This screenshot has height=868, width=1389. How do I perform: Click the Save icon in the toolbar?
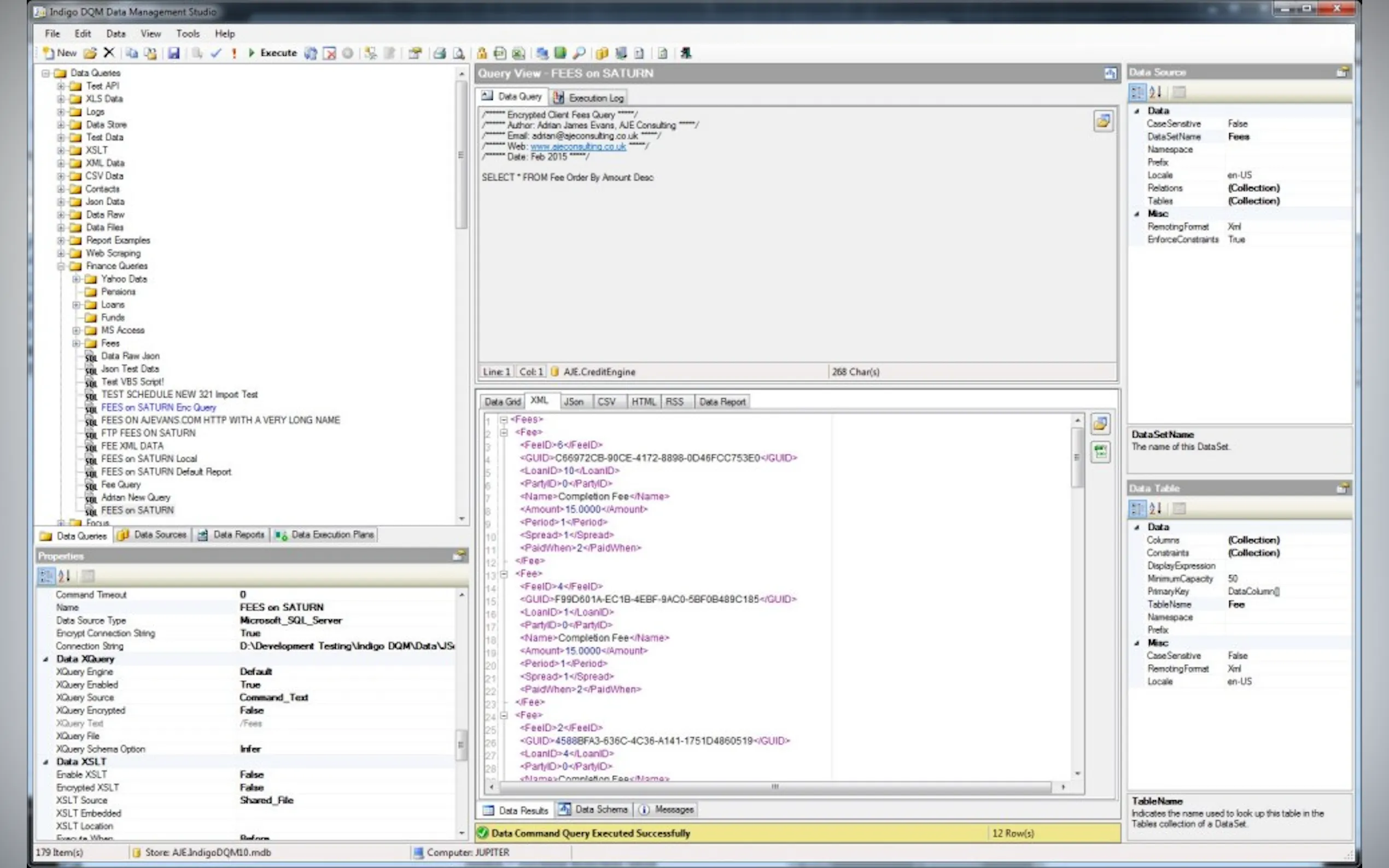point(173,54)
